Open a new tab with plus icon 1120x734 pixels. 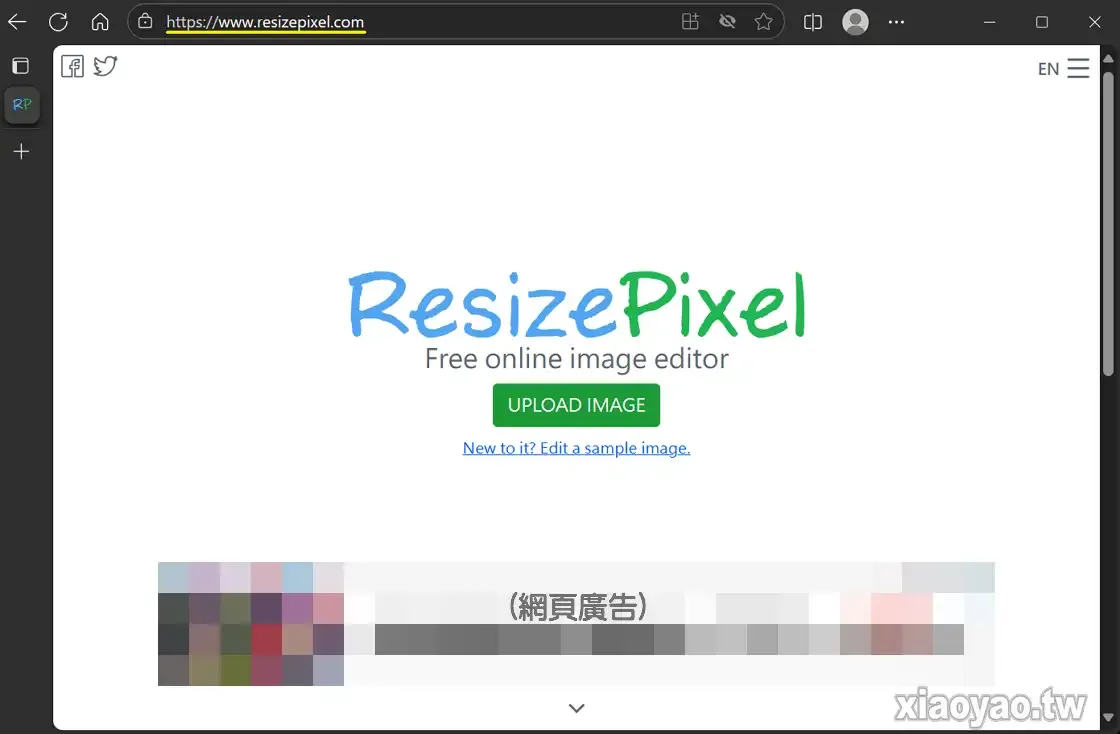tap(21, 151)
